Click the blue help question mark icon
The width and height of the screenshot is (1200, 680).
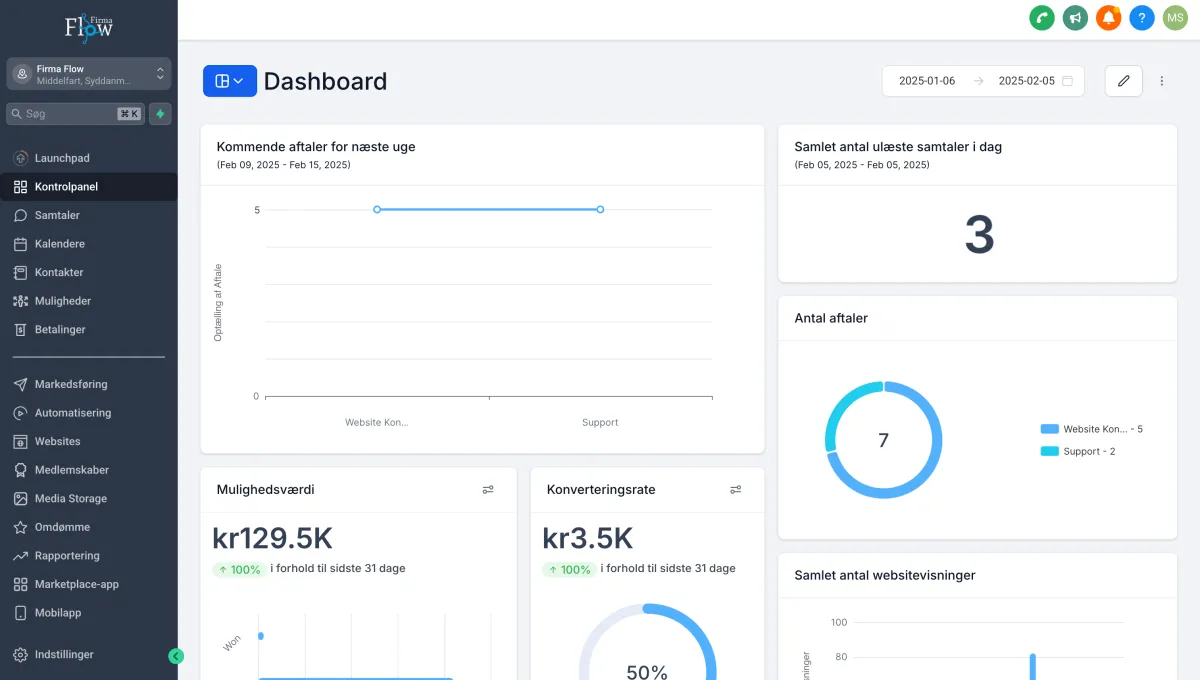(x=1142, y=18)
